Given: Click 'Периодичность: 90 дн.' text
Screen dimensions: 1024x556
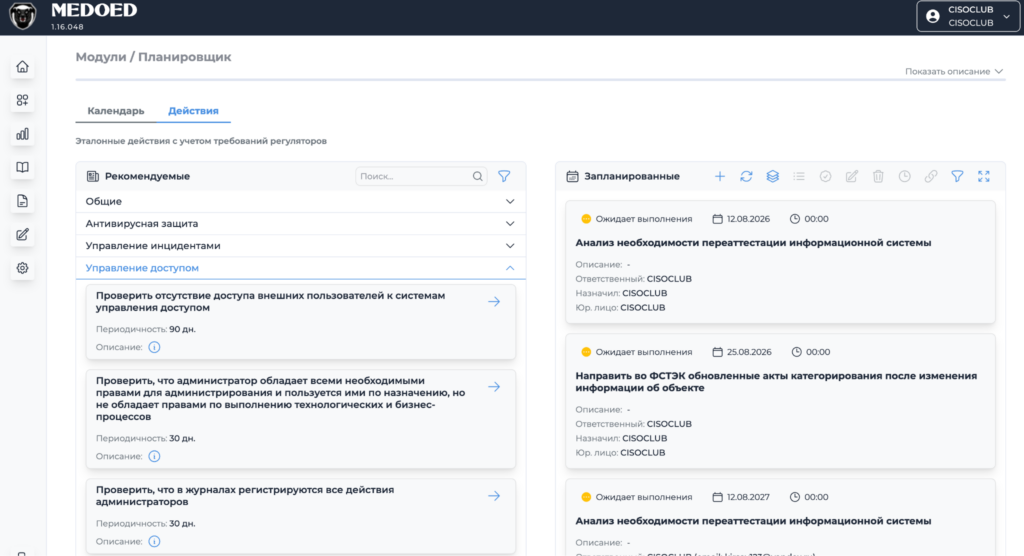Looking at the screenshot, I should coord(146,329).
